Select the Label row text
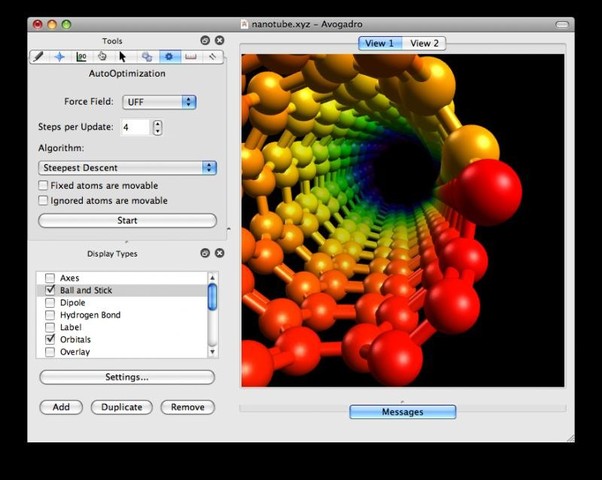 (71, 327)
